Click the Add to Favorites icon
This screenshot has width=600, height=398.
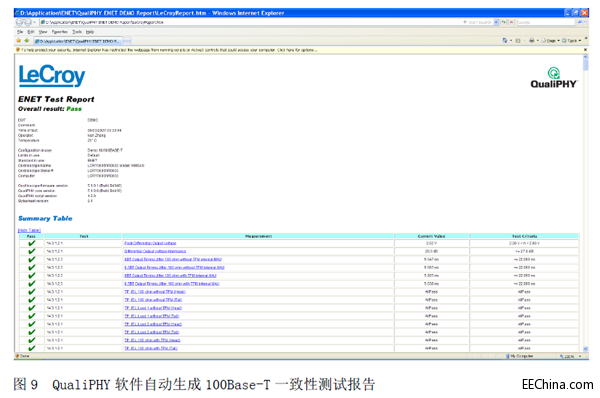click(27, 41)
